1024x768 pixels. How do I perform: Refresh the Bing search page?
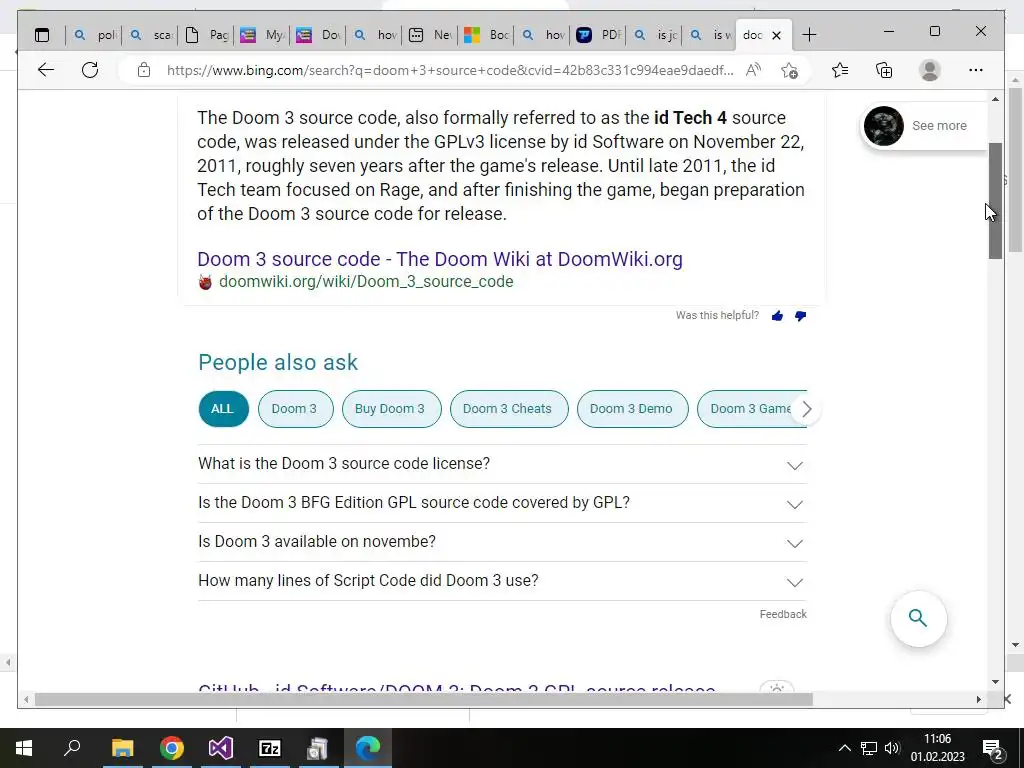click(x=90, y=70)
